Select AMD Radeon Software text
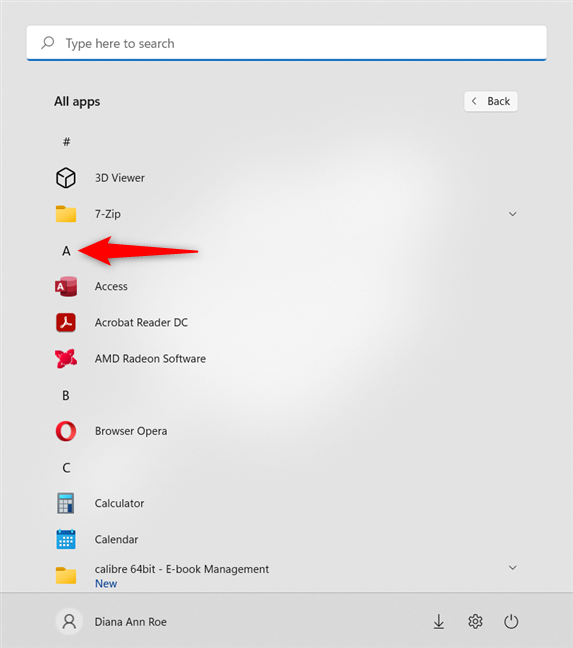 [x=150, y=358]
